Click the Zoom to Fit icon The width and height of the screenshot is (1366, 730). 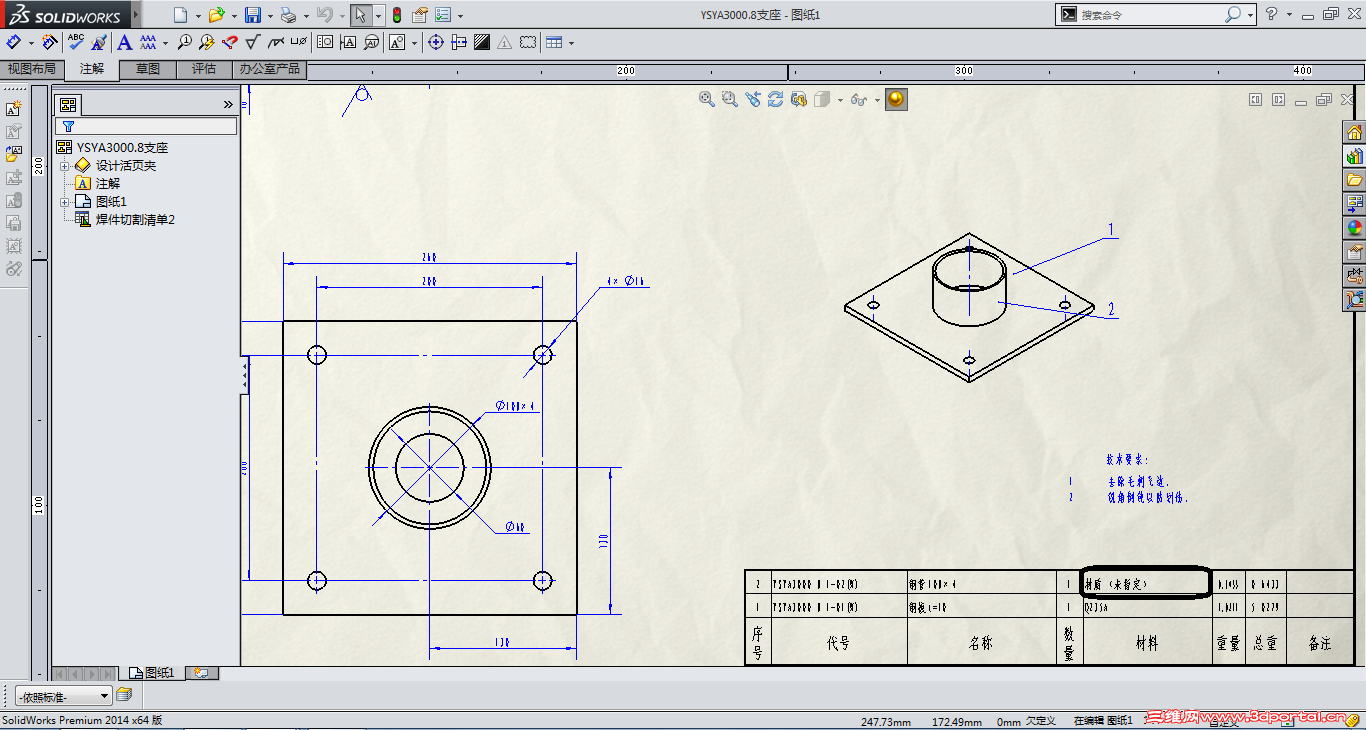(x=707, y=99)
